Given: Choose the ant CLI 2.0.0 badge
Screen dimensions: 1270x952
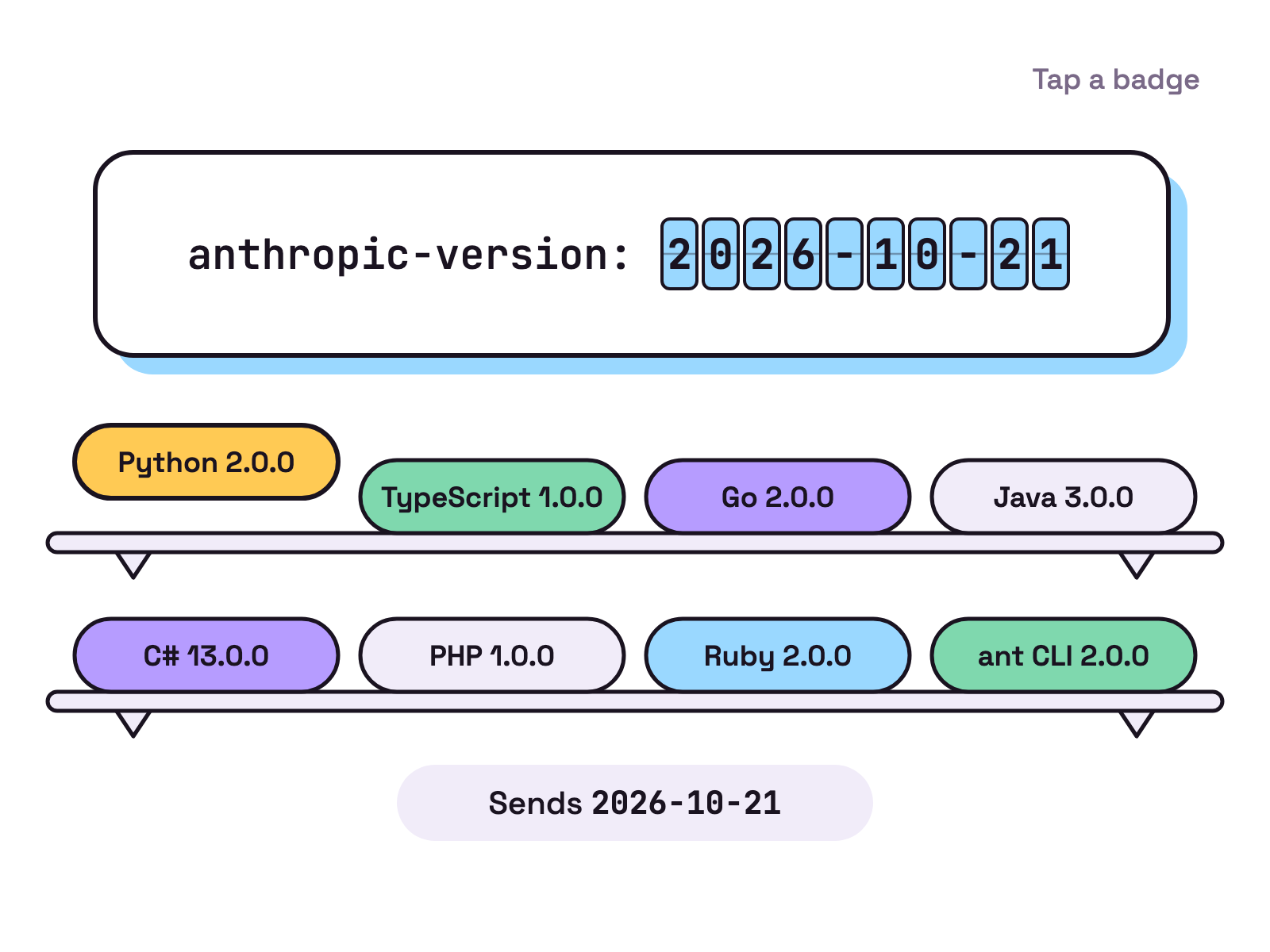Looking at the screenshot, I should (x=1064, y=655).
